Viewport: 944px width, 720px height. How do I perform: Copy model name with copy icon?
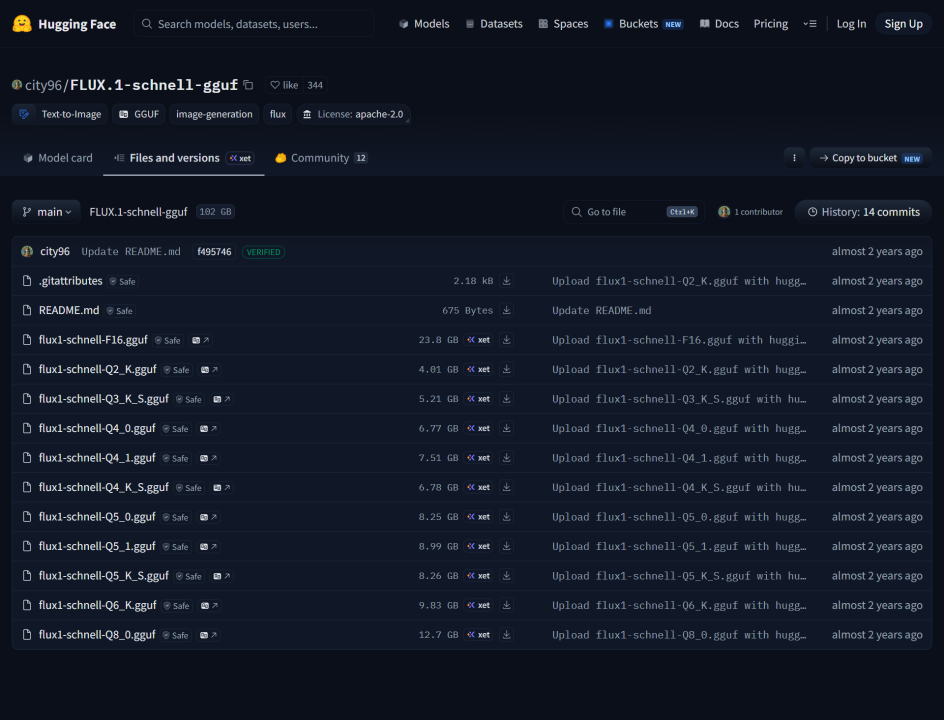pyautogui.click(x=248, y=85)
